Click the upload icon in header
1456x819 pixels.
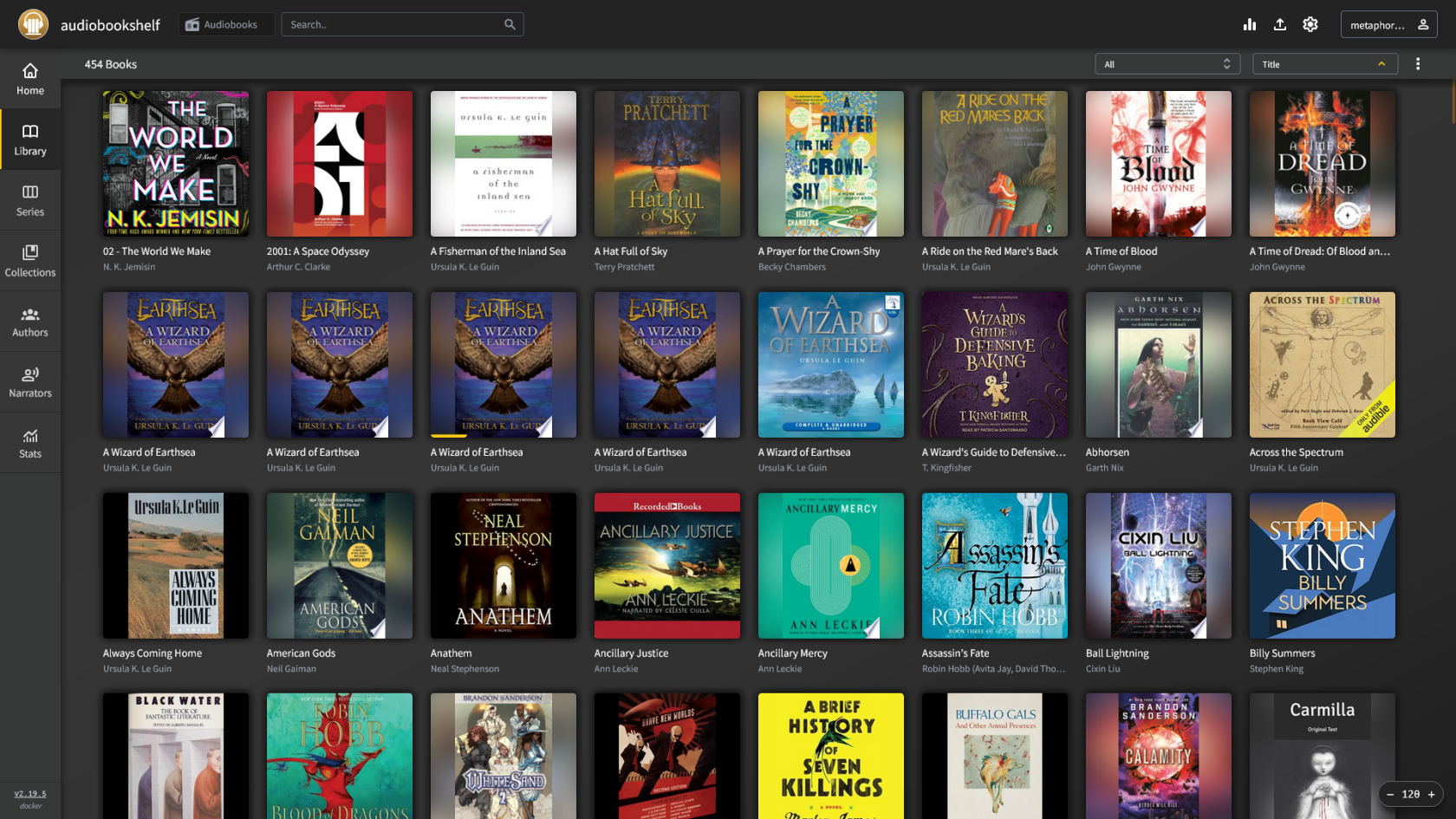(x=1279, y=24)
